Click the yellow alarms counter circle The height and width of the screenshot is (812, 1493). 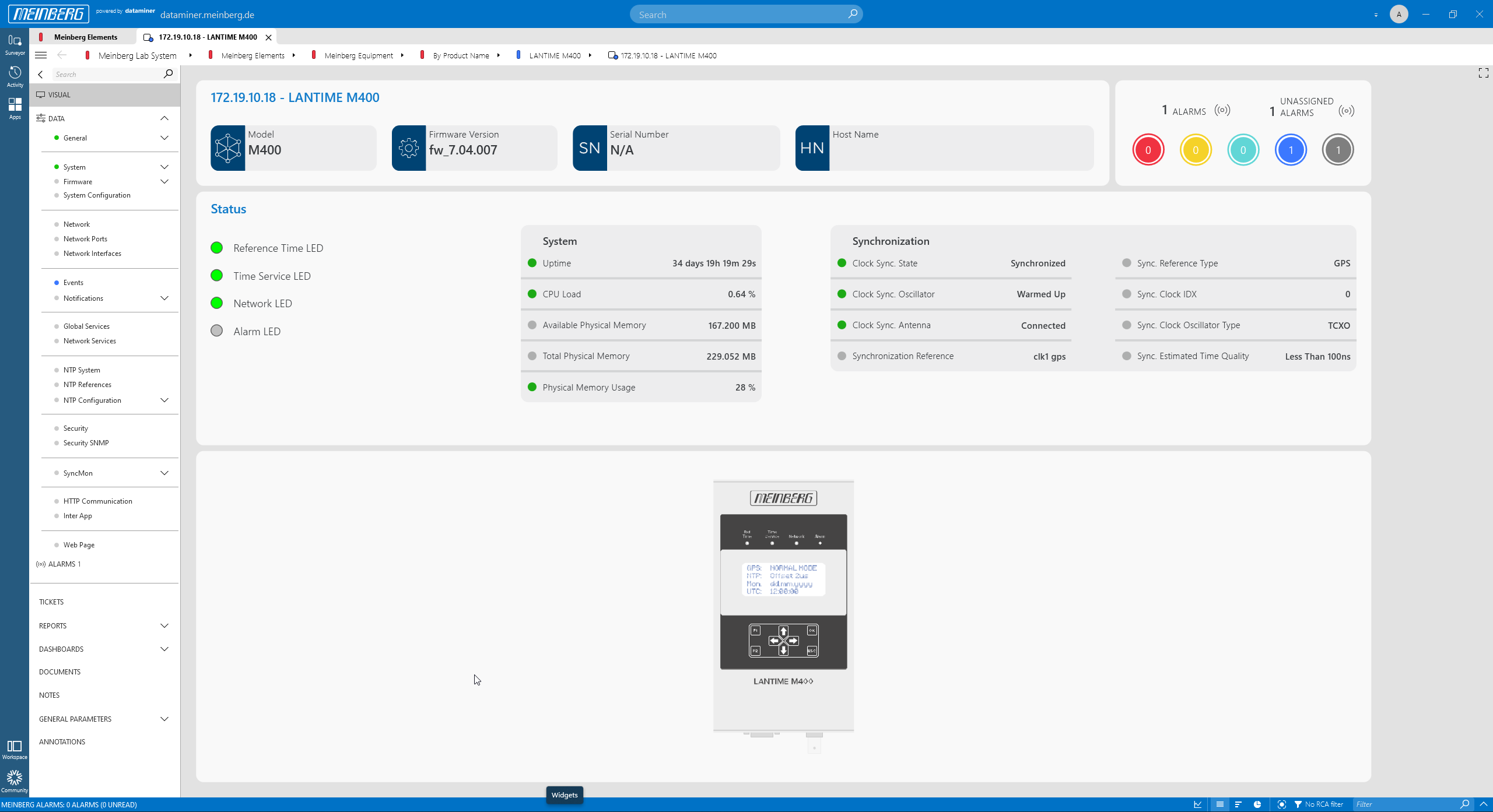1195,150
